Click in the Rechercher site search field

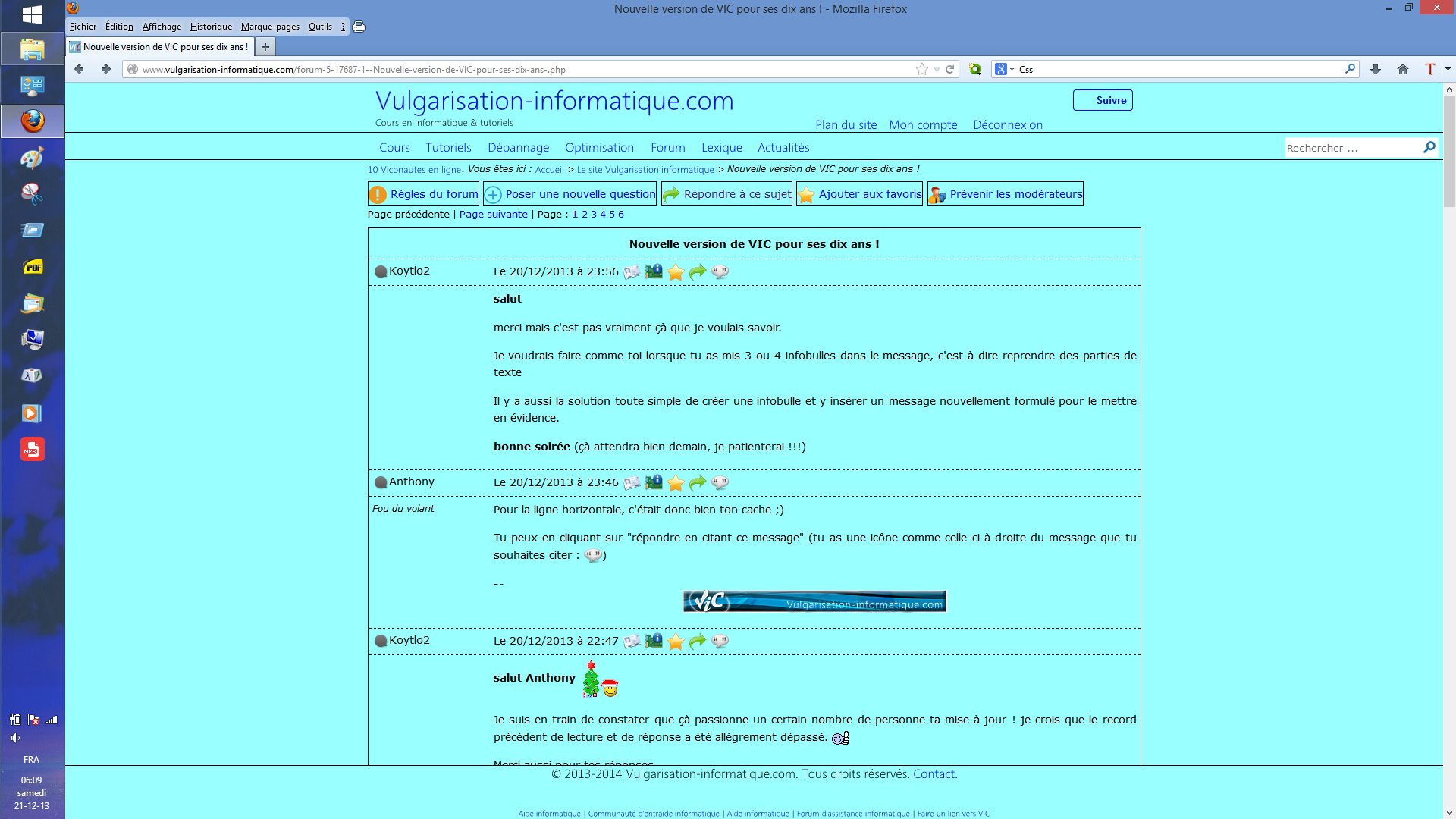[1352, 148]
